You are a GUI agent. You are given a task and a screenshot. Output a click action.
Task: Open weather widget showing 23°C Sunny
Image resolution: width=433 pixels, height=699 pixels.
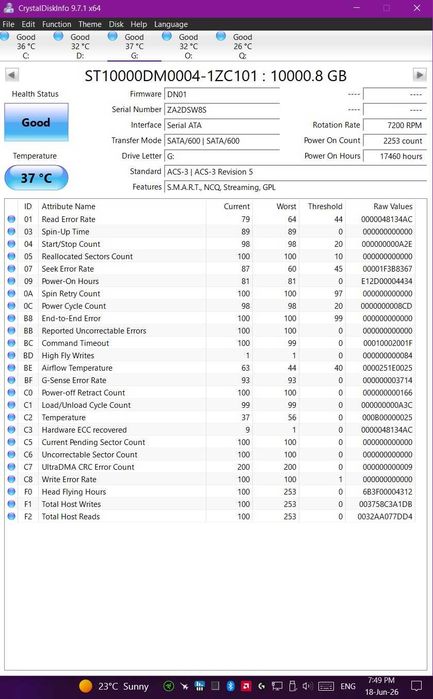coord(113,686)
